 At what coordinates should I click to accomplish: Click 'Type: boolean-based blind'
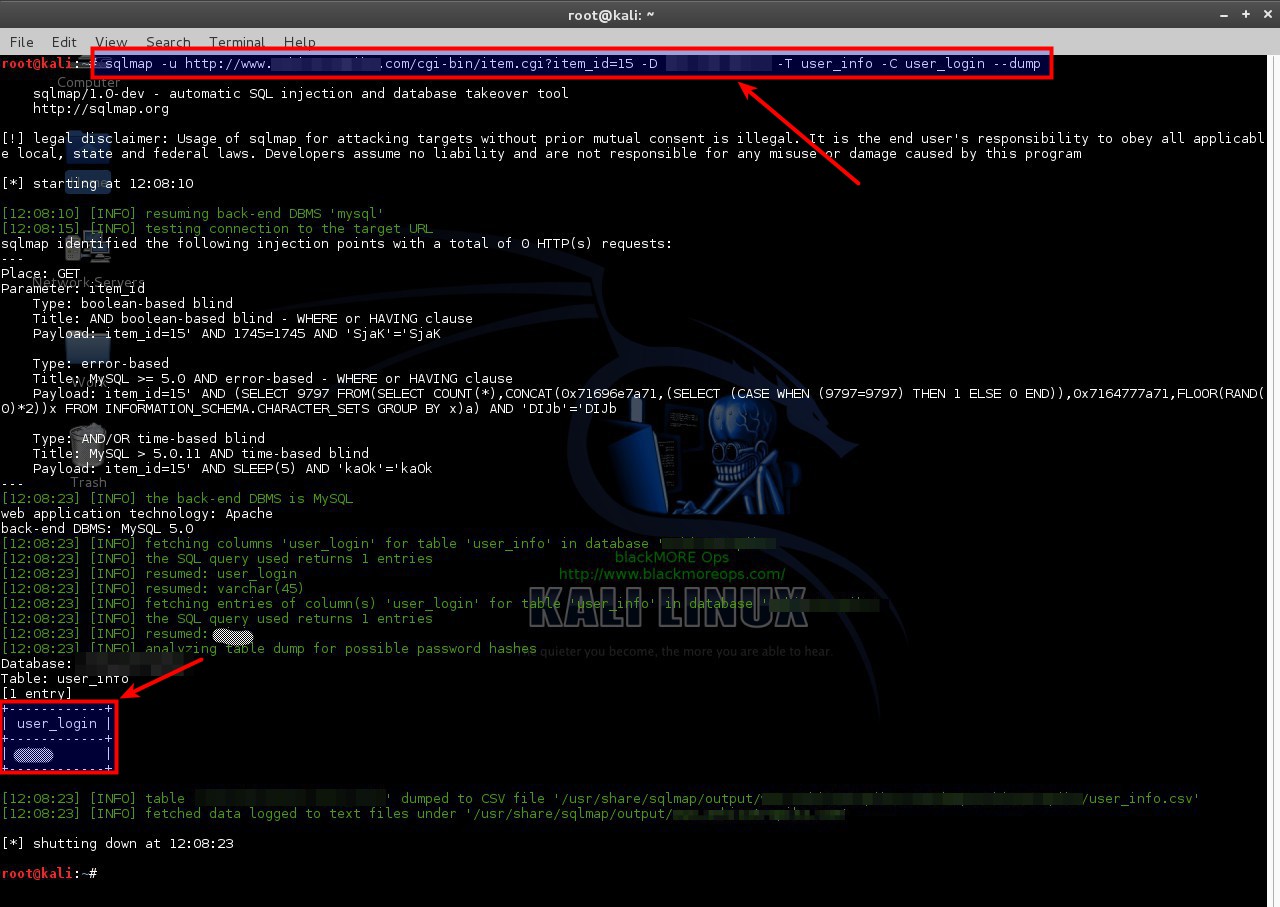point(133,304)
